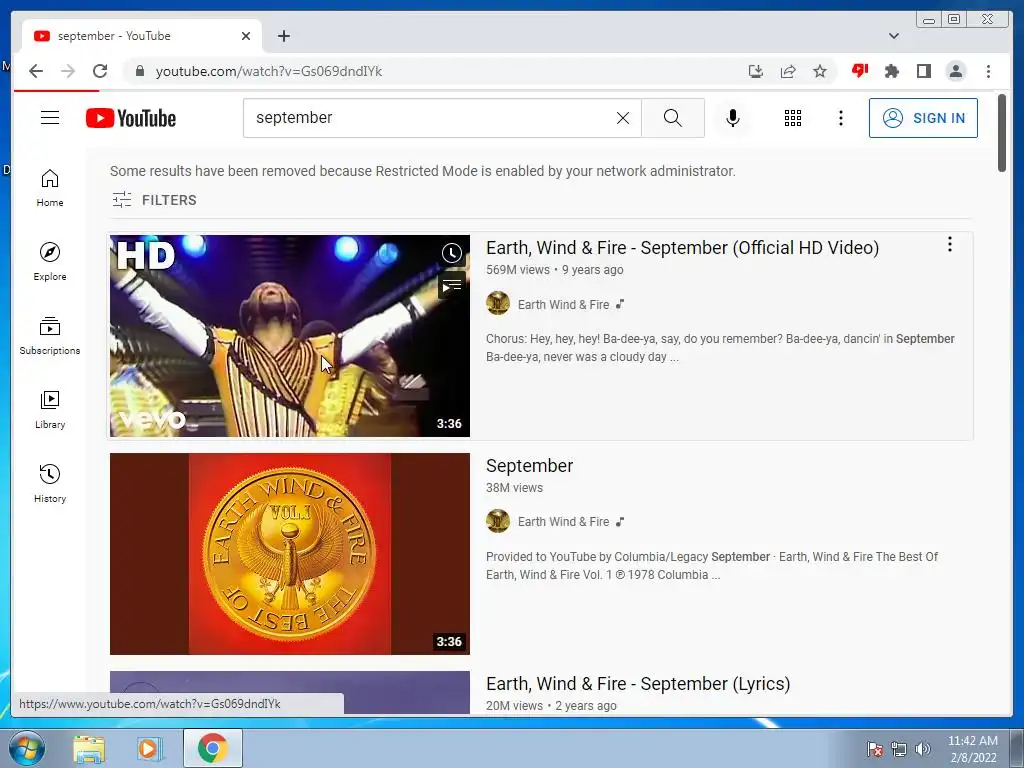Screen dimensions: 1024x768
Task: Open Chrome's three-dot menu
Action: coord(988,71)
